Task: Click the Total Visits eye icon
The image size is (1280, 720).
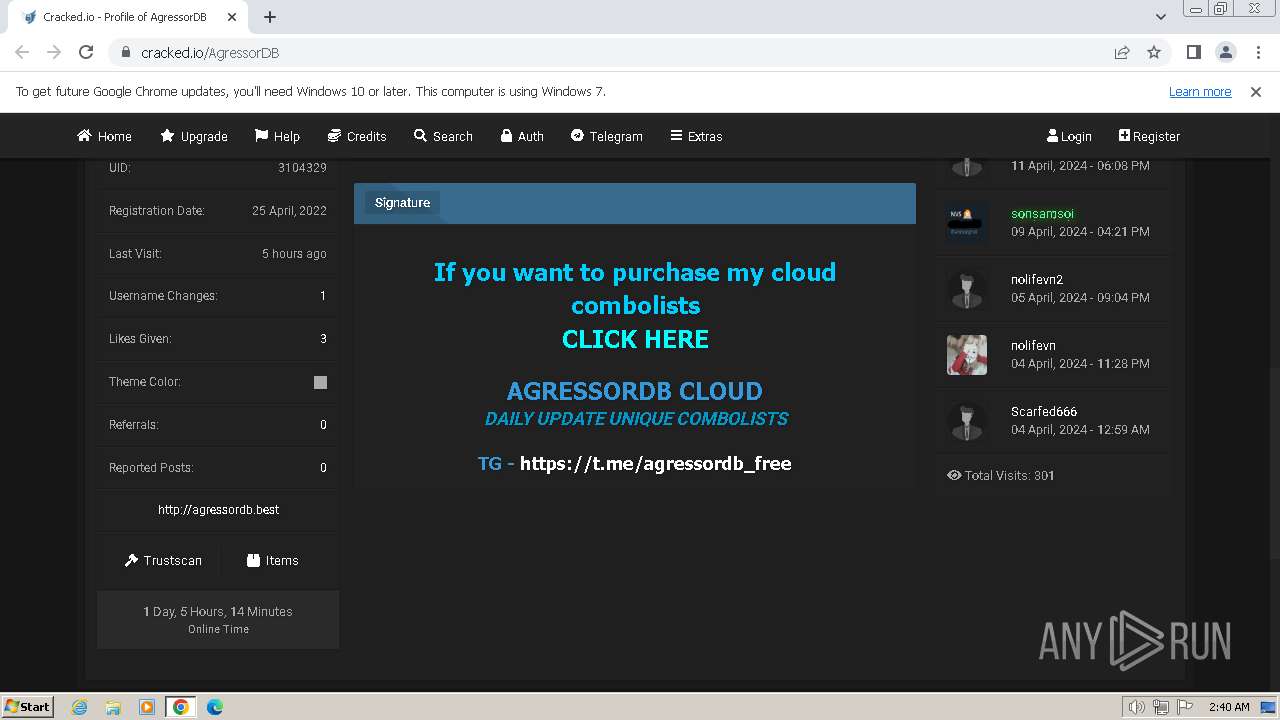Action: click(x=954, y=476)
